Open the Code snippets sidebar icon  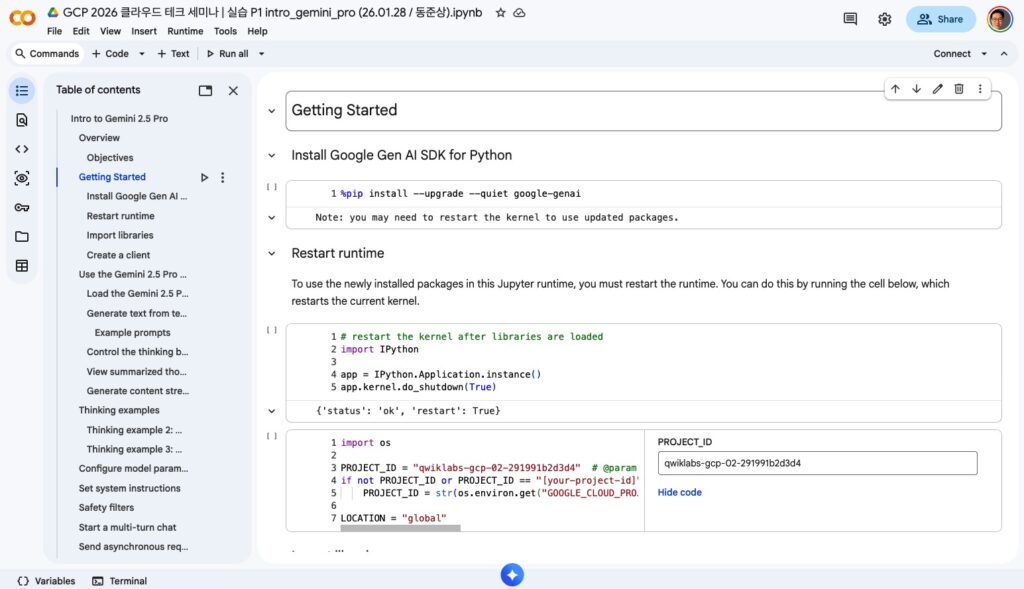[x=22, y=149]
